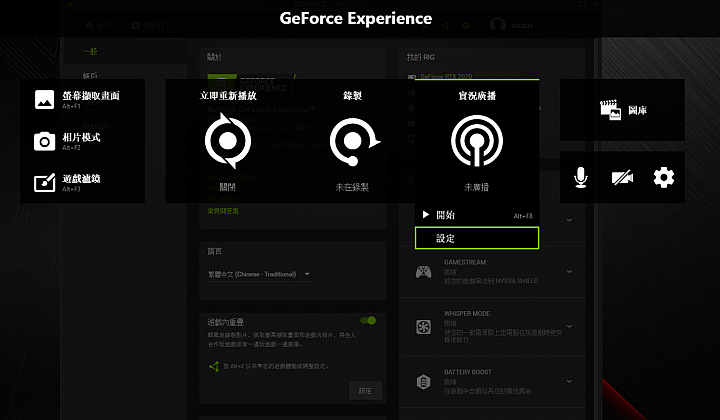The width and height of the screenshot is (720, 420).
Task: Toggle the in-game overlay switch in background window
Action: (368, 320)
